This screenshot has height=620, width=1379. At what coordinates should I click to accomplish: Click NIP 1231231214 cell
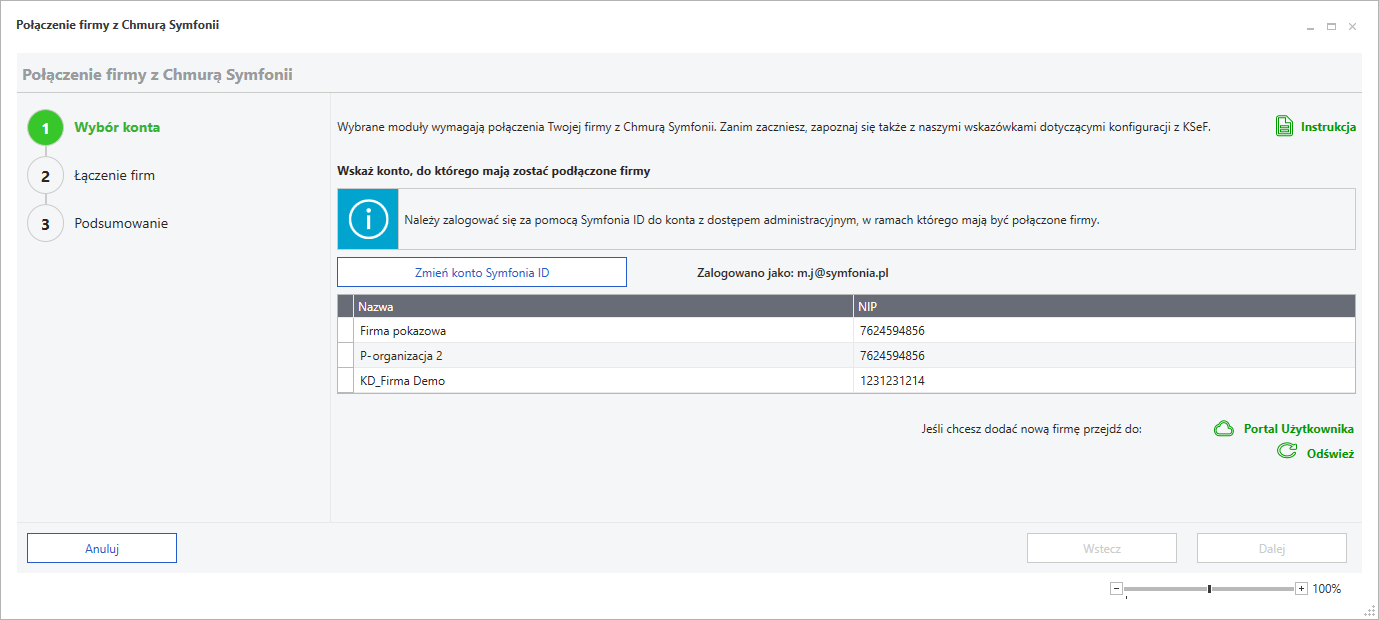click(x=1104, y=381)
